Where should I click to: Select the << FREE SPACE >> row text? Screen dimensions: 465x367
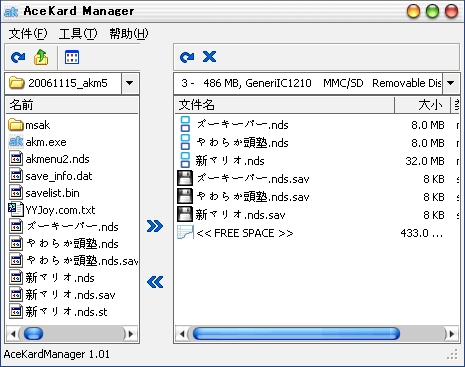[245, 233]
